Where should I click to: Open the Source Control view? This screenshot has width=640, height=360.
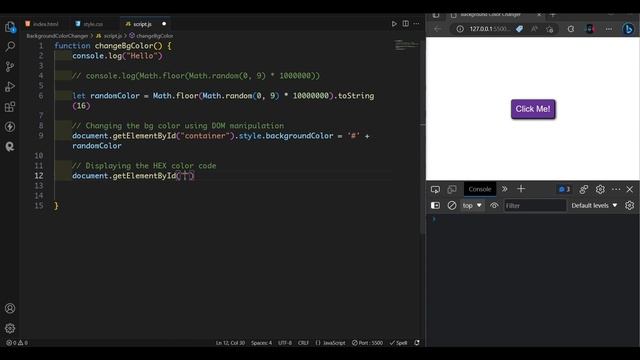(10, 67)
